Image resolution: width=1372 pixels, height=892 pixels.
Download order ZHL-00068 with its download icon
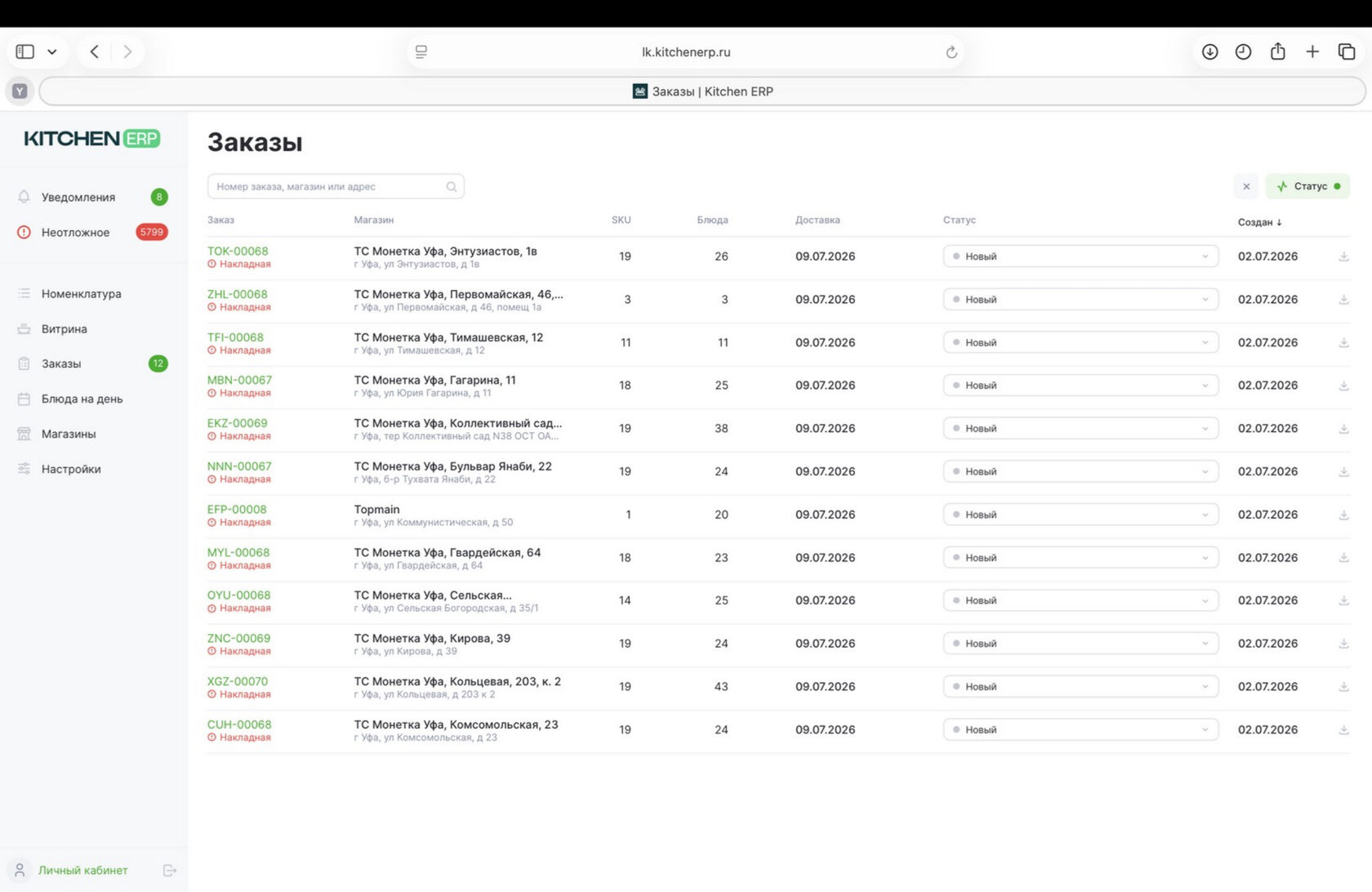tap(1343, 300)
